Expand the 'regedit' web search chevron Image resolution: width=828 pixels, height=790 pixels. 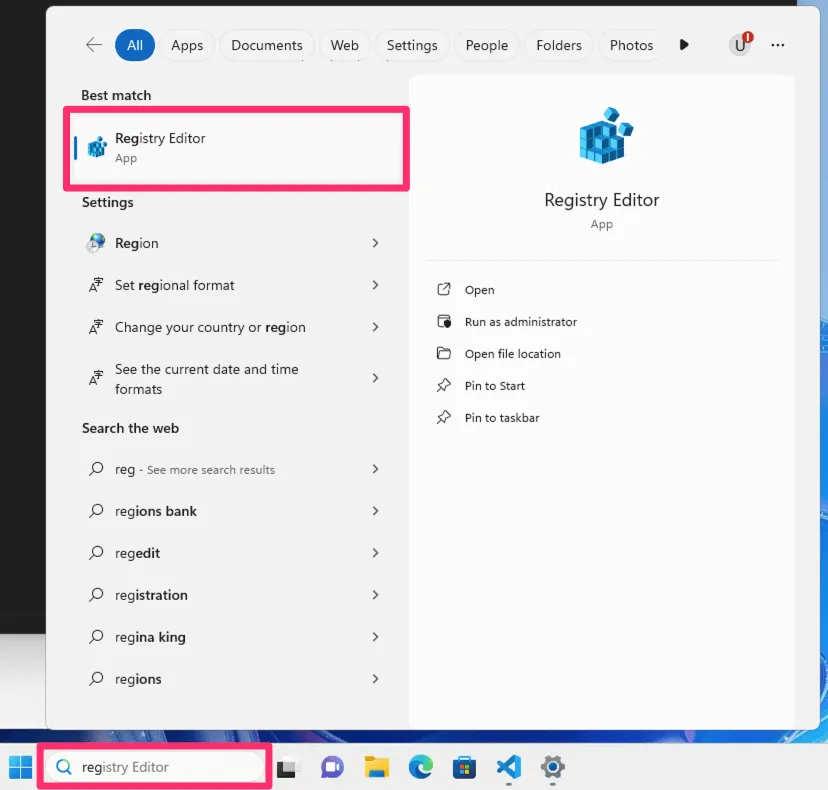click(375, 553)
